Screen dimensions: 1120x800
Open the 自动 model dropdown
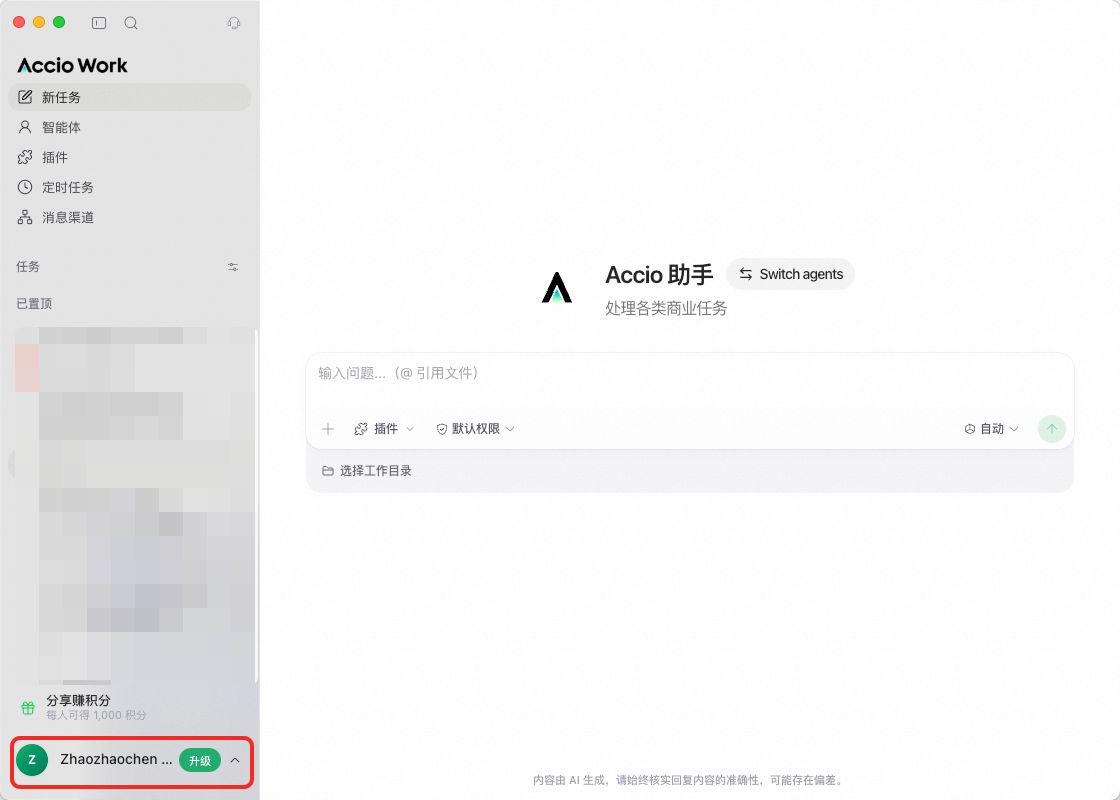(x=991, y=429)
